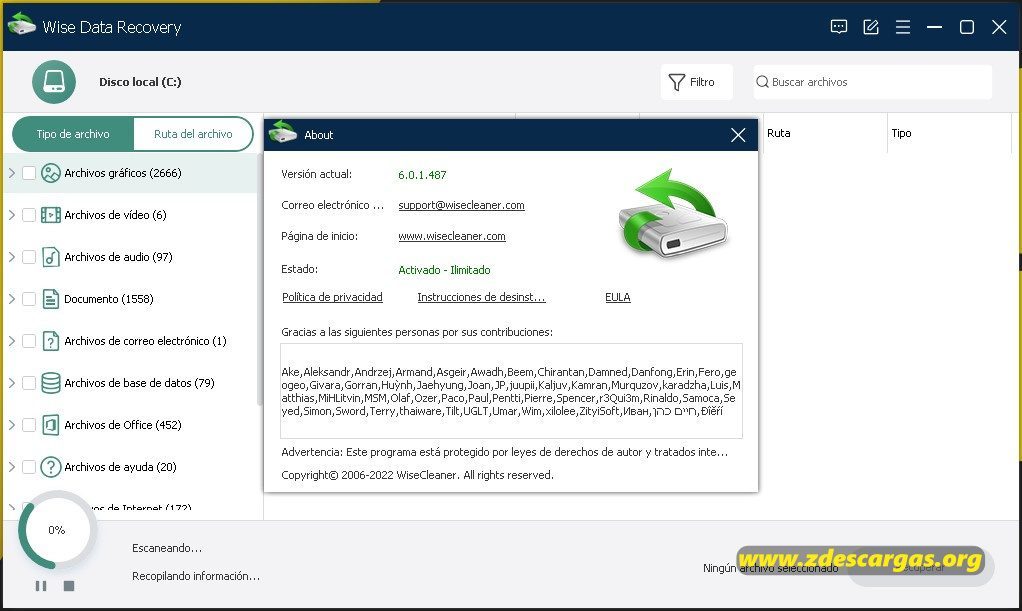Screen dimensions: 1022x611
Task: Click the circular 0% scan progress indicator
Action: click(57, 530)
